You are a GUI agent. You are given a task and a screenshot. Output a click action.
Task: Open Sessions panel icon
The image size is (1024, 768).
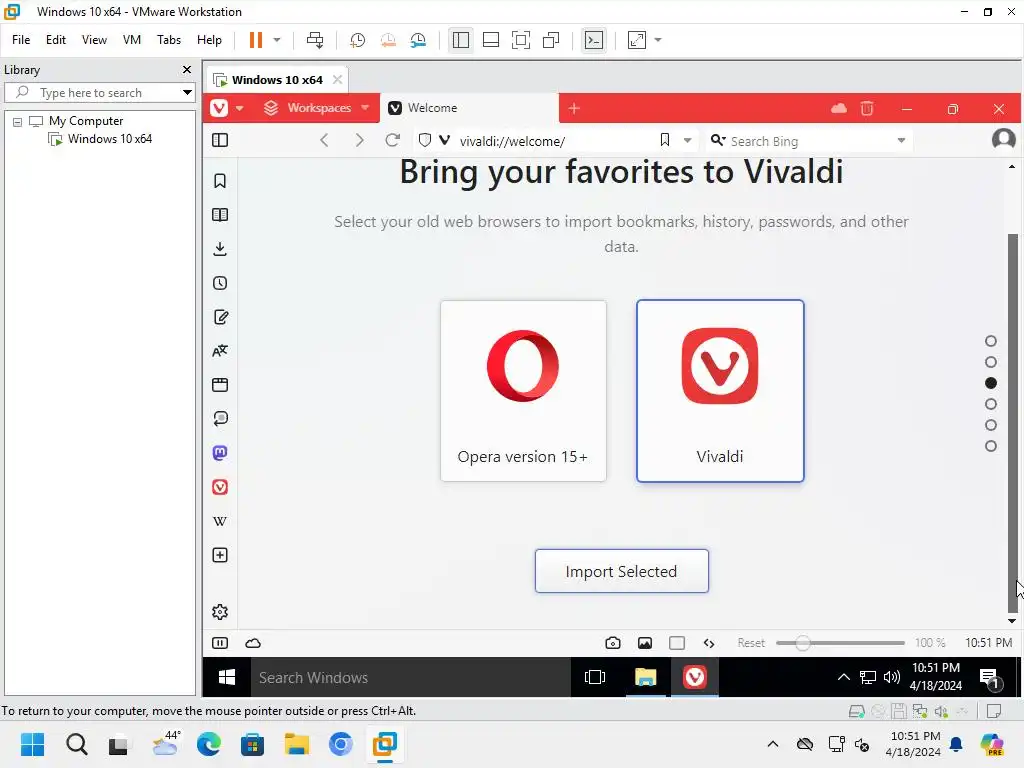(220, 419)
